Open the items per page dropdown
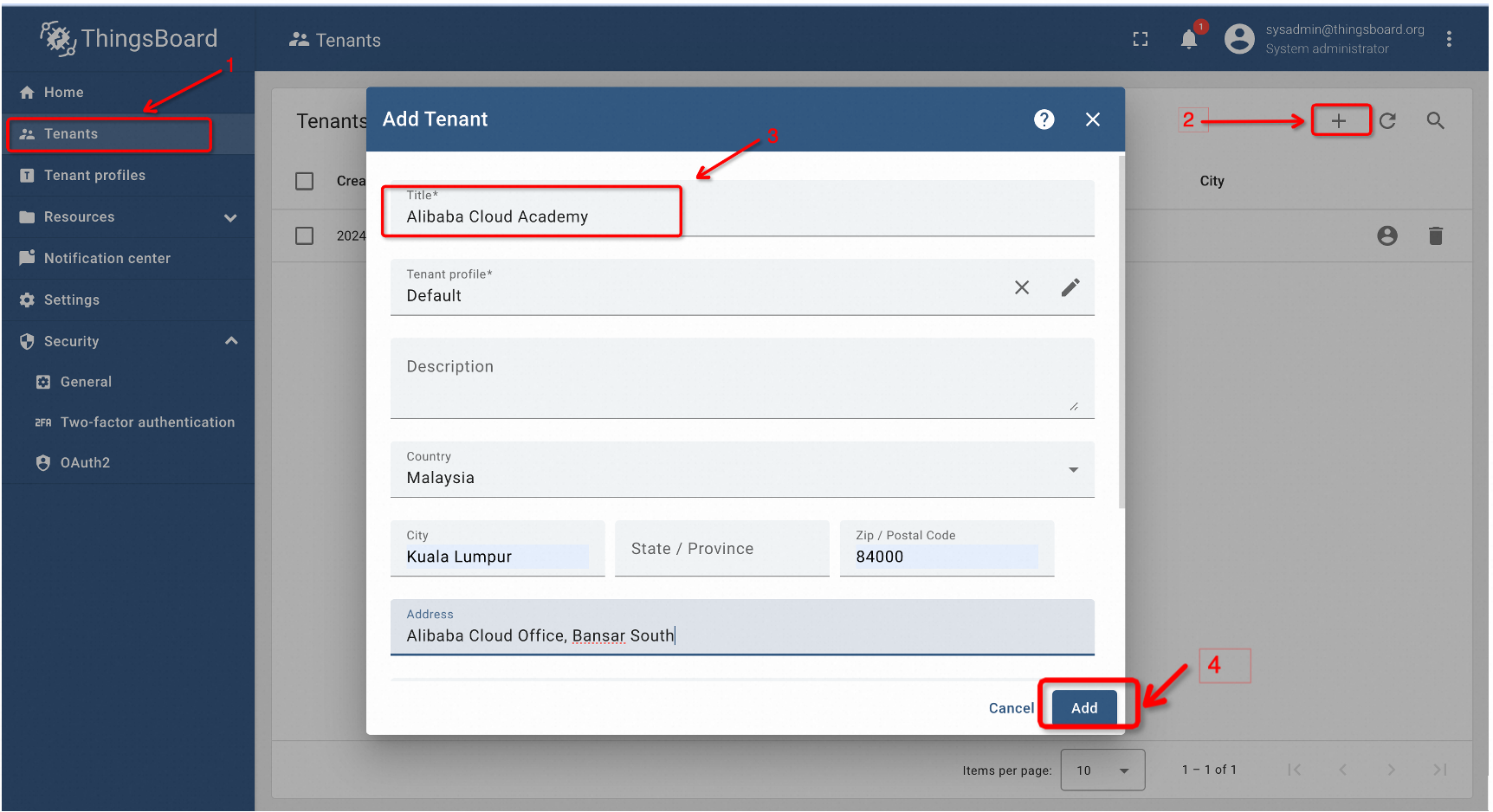1493x812 pixels. pyautogui.click(x=1102, y=770)
